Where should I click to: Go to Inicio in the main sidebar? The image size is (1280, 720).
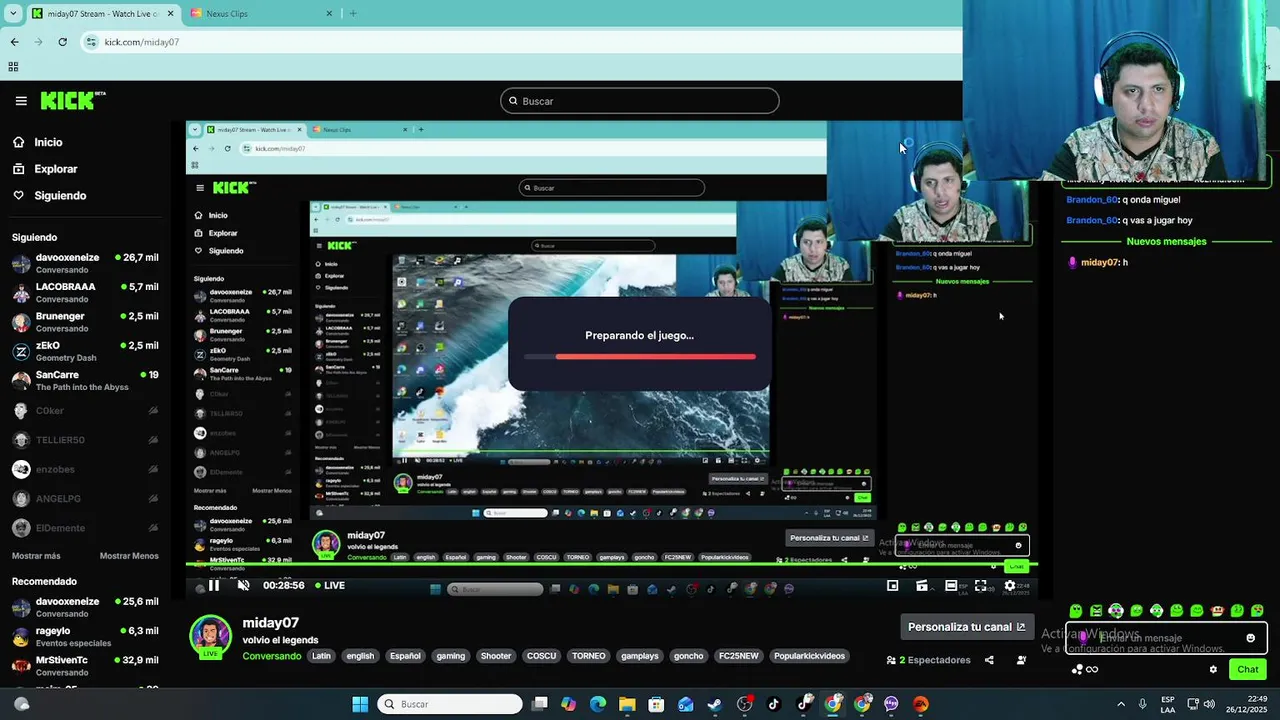click(37, 142)
